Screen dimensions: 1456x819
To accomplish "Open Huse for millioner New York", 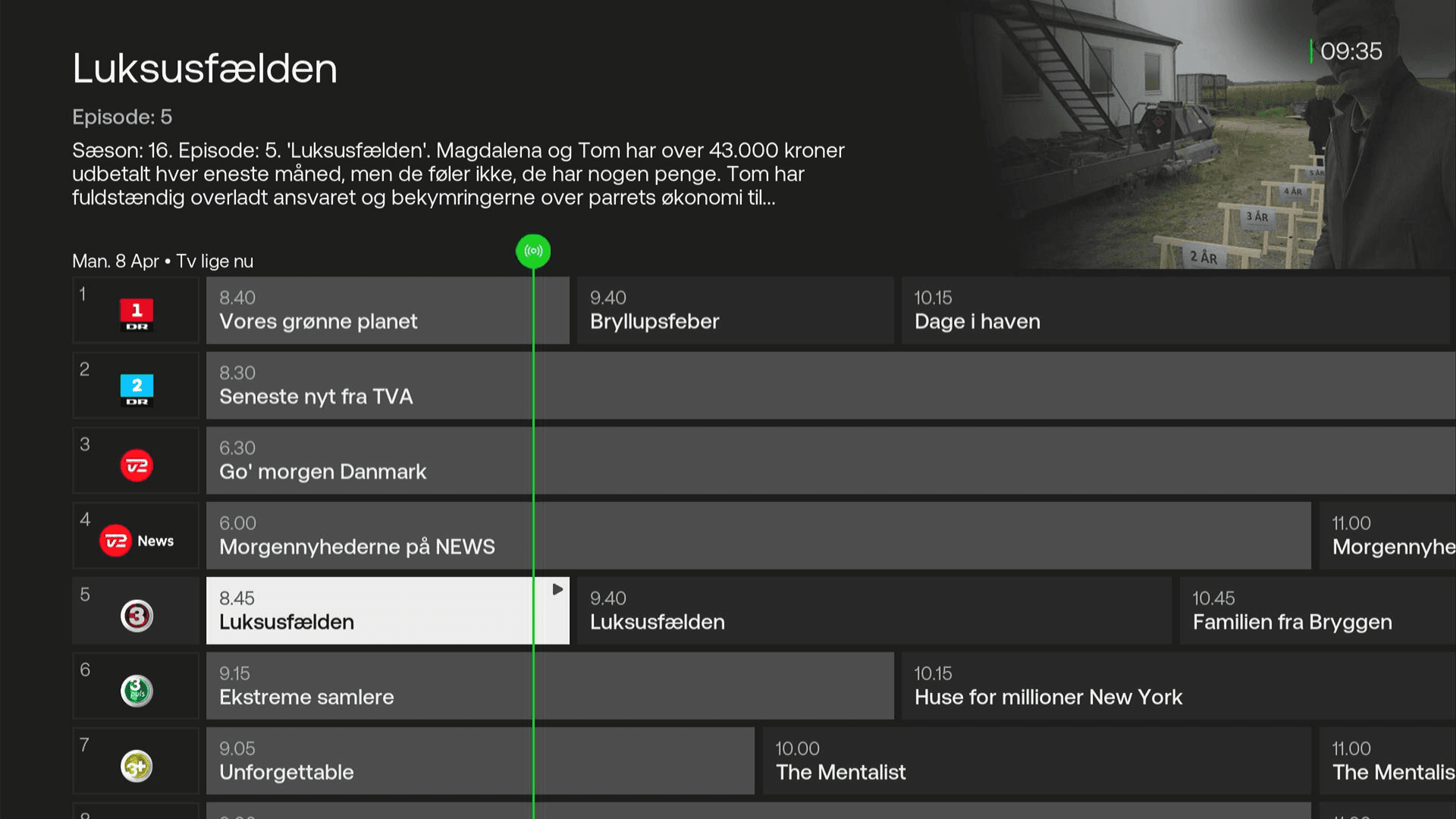I will pyautogui.click(x=1178, y=686).
